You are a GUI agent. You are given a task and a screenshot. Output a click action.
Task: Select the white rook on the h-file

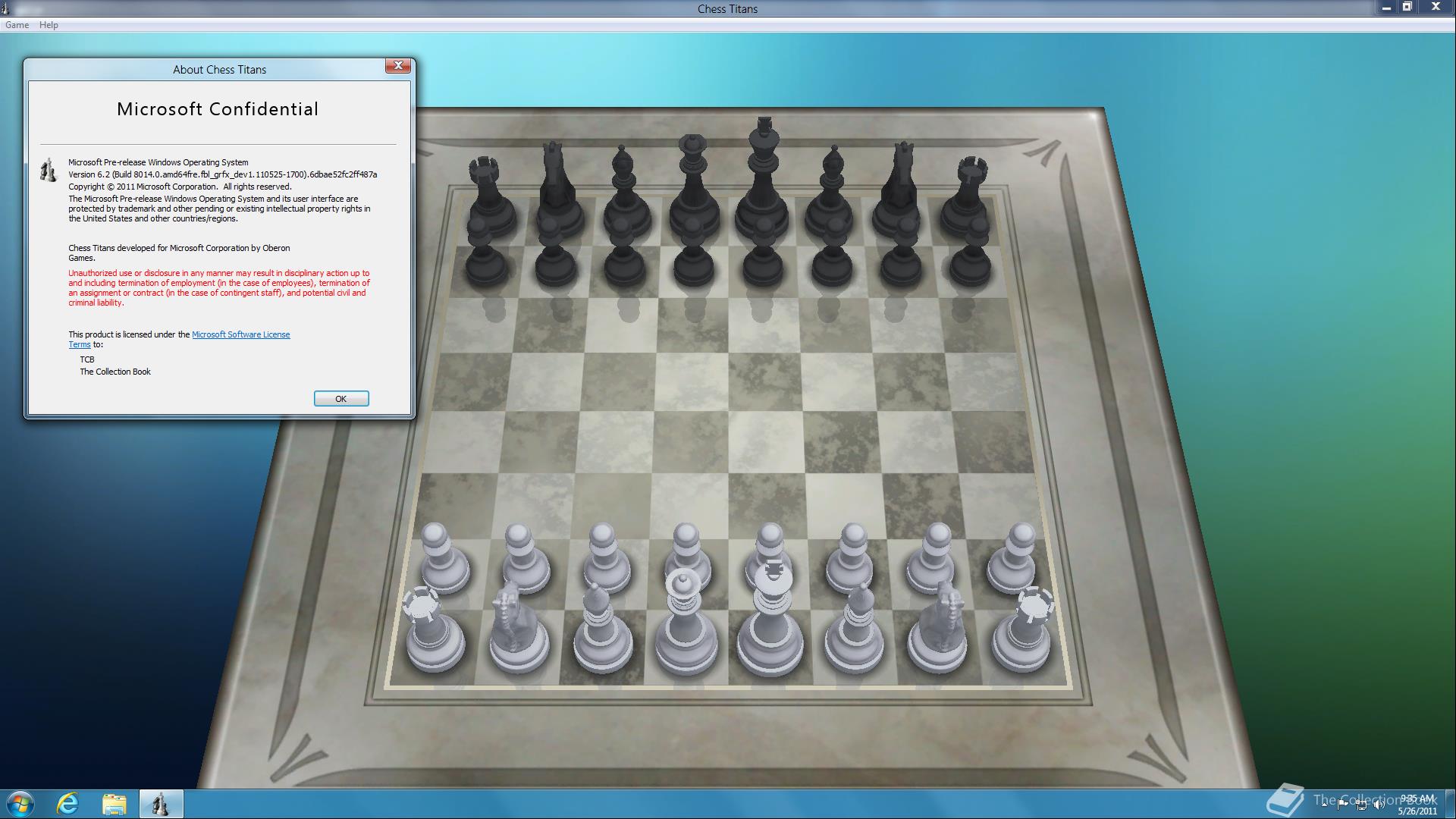(1022, 631)
